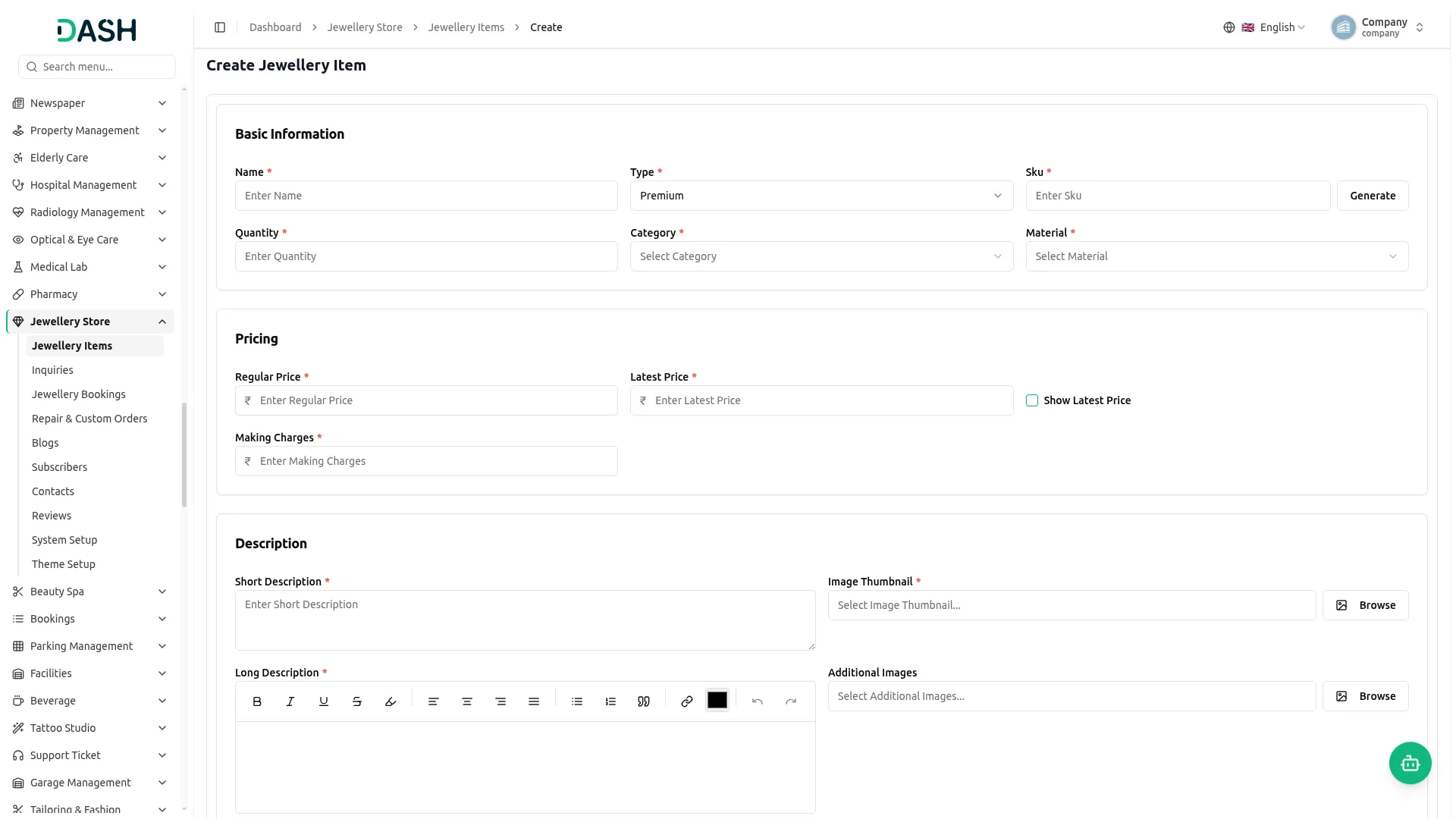The height and width of the screenshot is (819, 1456).
Task: Apply italic formatting in editor toolbar
Action: tap(290, 701)
